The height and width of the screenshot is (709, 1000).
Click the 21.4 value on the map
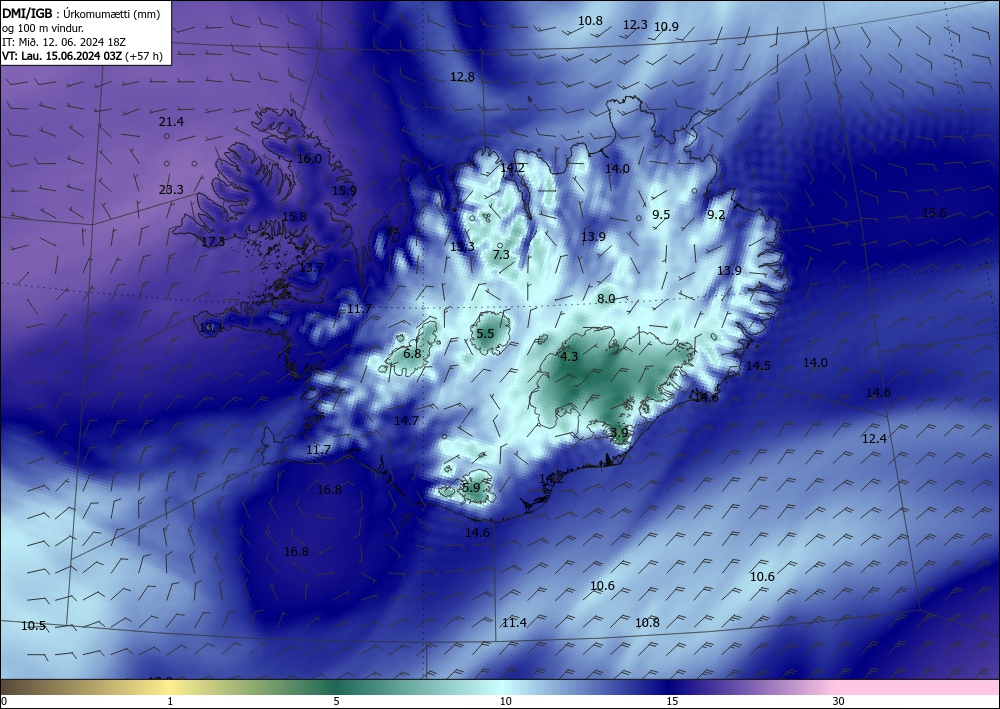click(x=171, y=122)
